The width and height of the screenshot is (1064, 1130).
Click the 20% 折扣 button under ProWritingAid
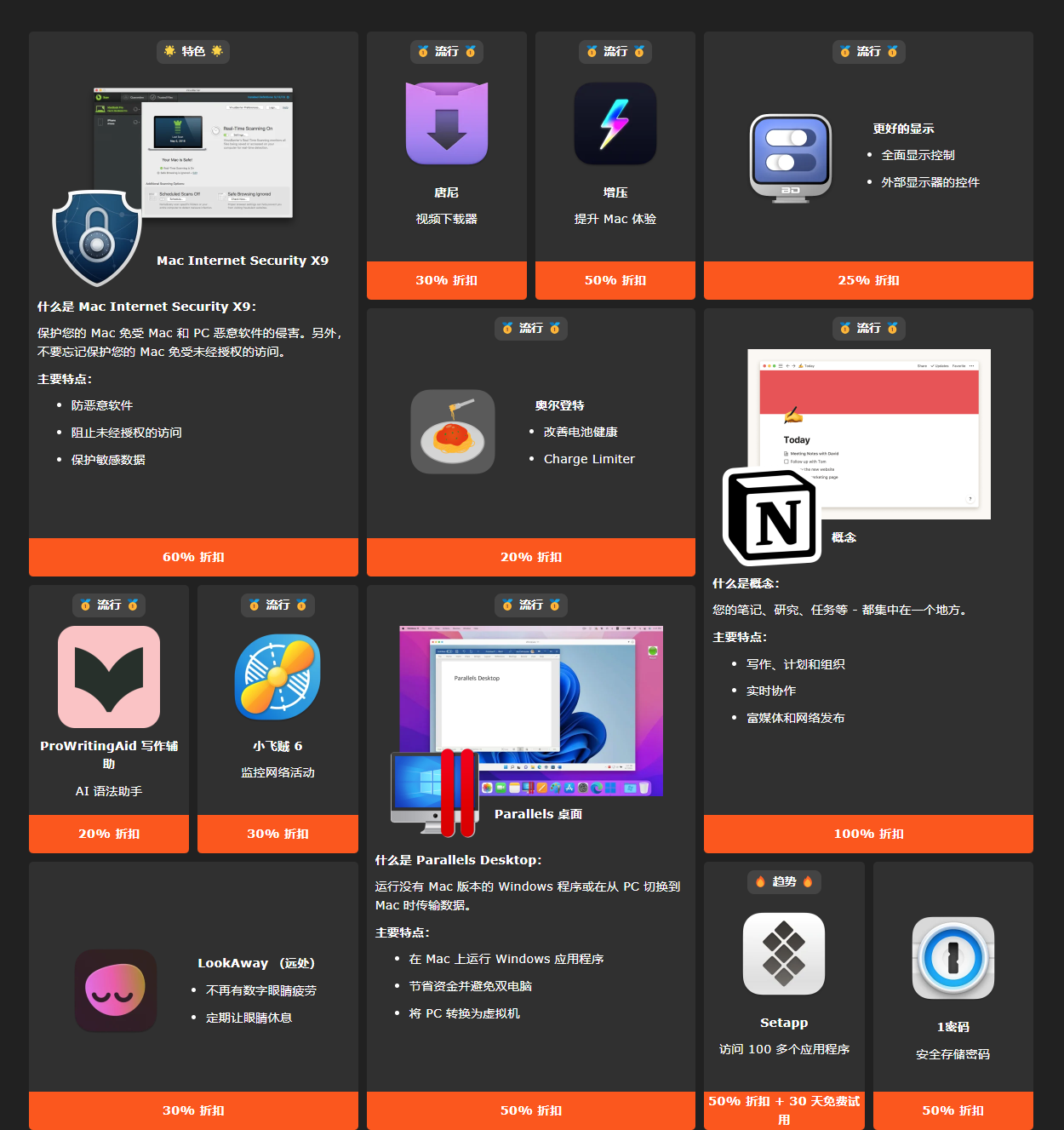tap(109, 834)
